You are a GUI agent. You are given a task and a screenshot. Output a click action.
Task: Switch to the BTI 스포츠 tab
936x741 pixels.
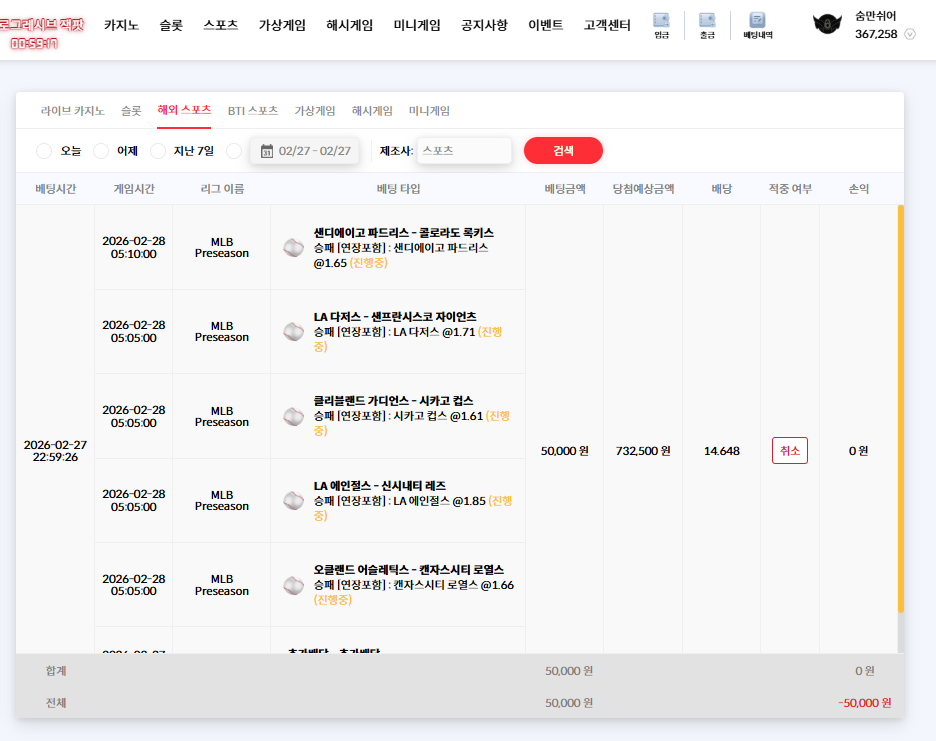253,110
